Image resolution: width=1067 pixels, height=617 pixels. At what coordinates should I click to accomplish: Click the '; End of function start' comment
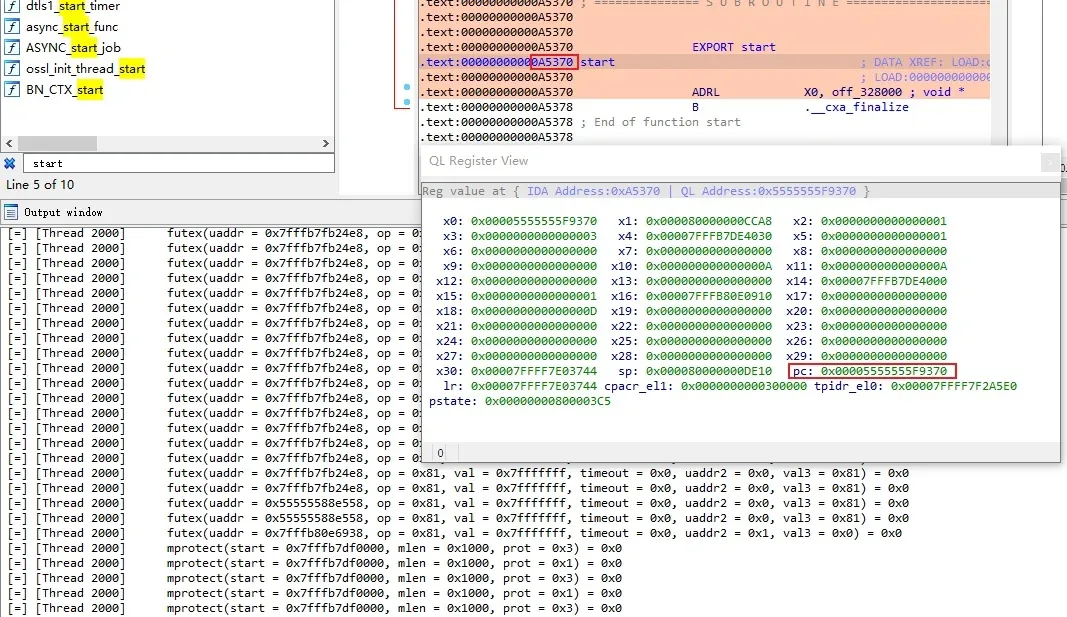[x=660, y=122]
